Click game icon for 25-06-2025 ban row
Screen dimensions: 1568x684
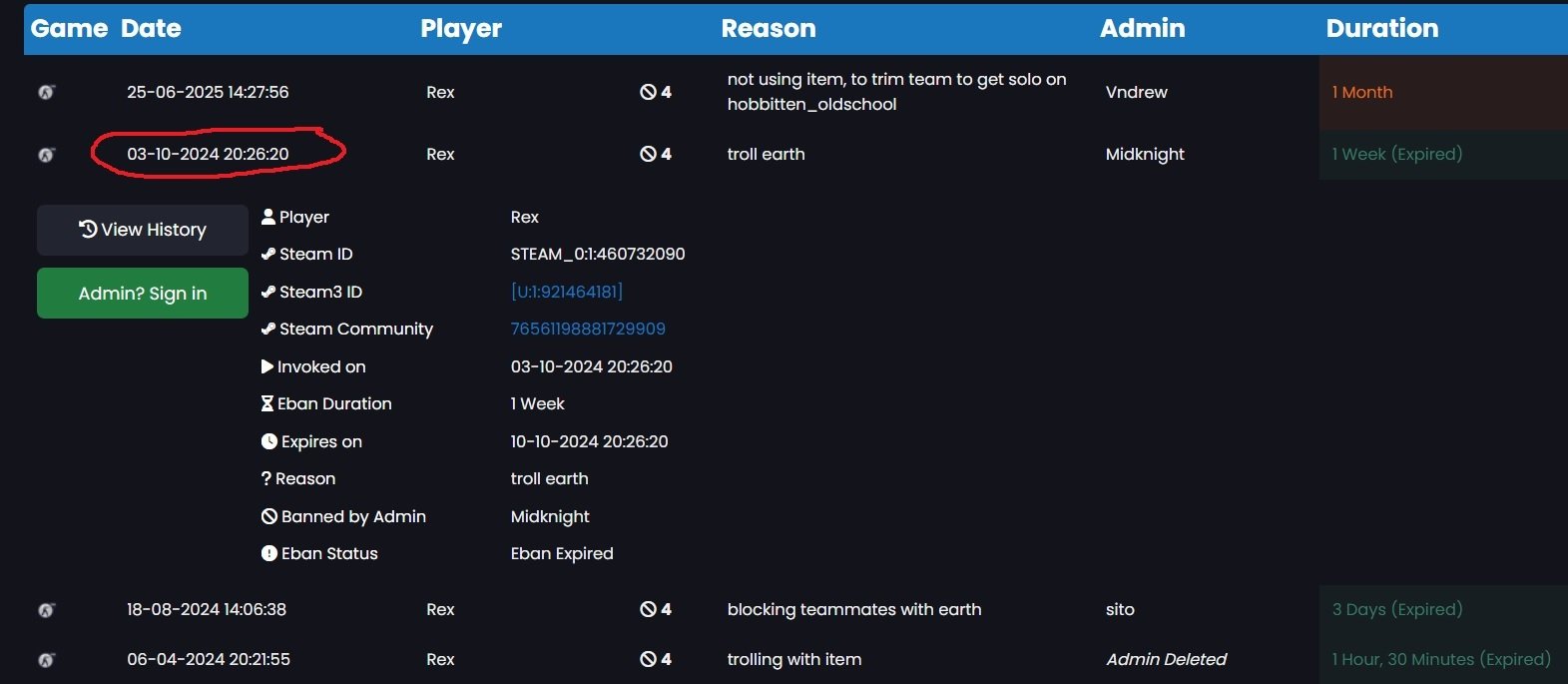[46, 92]
